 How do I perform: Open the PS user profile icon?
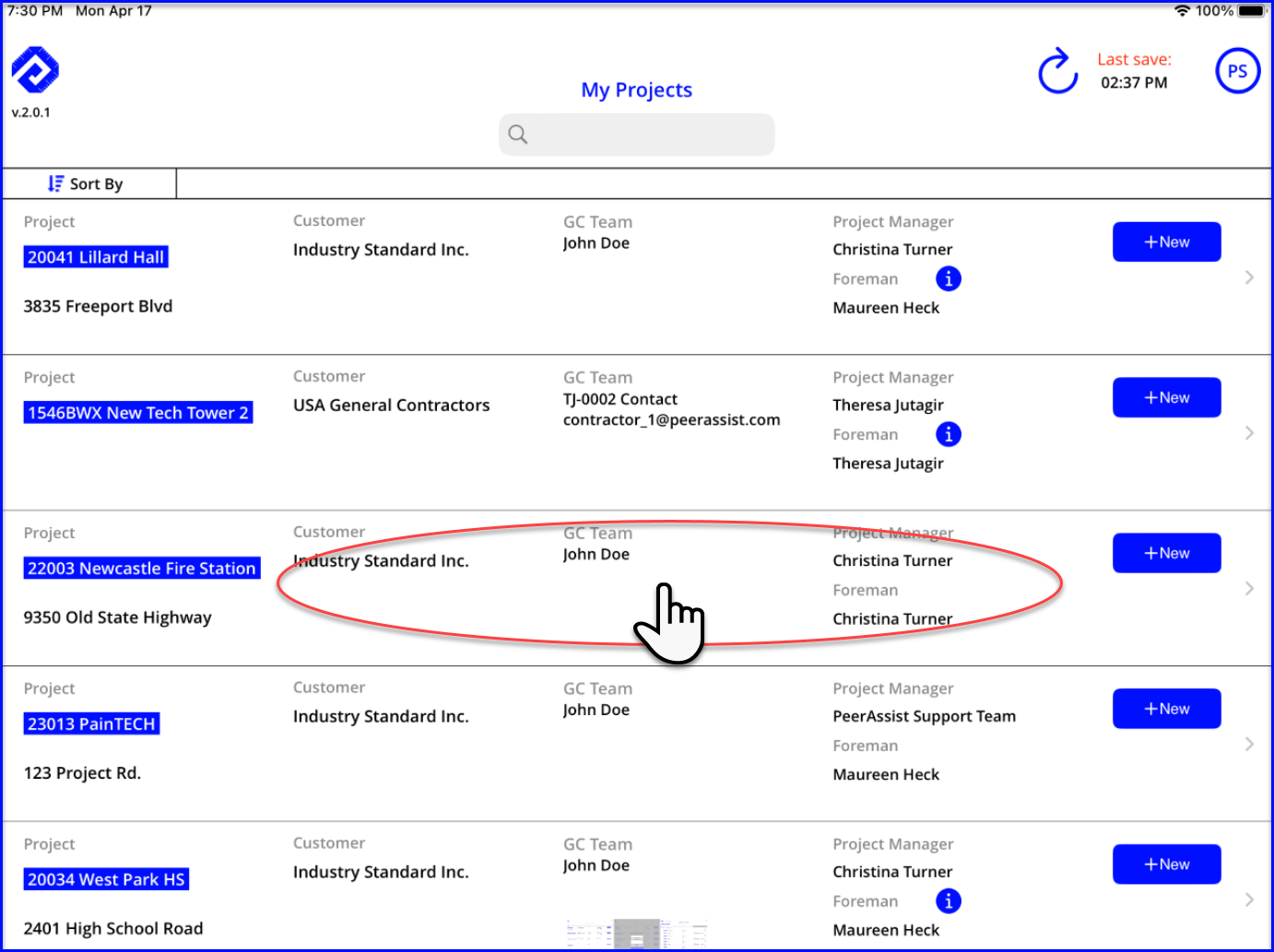(1237, 71)
